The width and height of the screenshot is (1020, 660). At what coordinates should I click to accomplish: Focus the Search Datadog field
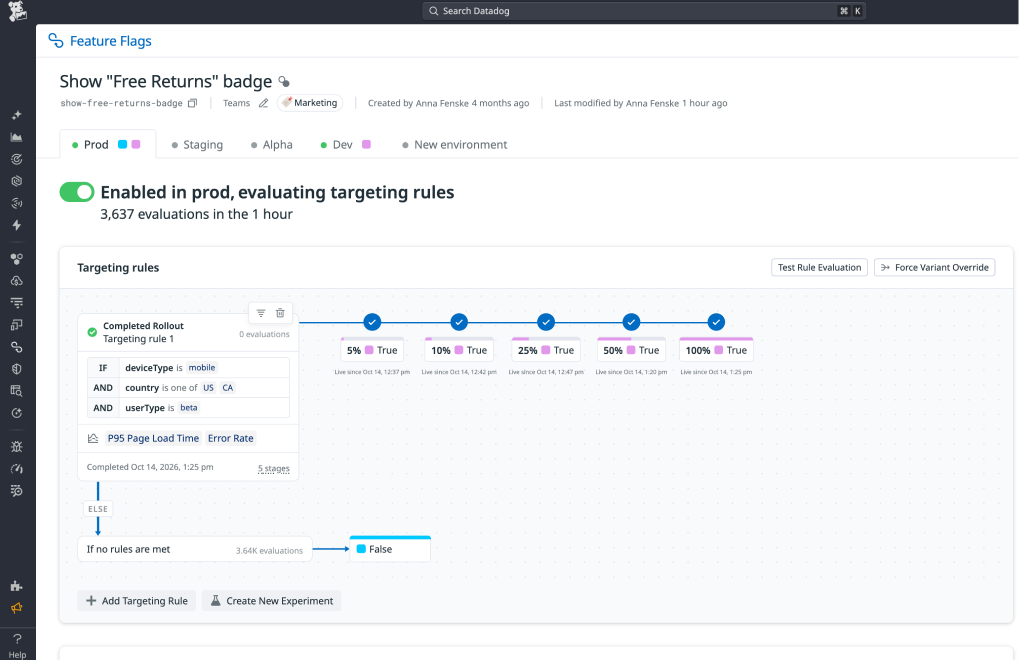click(x=644, y=11)
